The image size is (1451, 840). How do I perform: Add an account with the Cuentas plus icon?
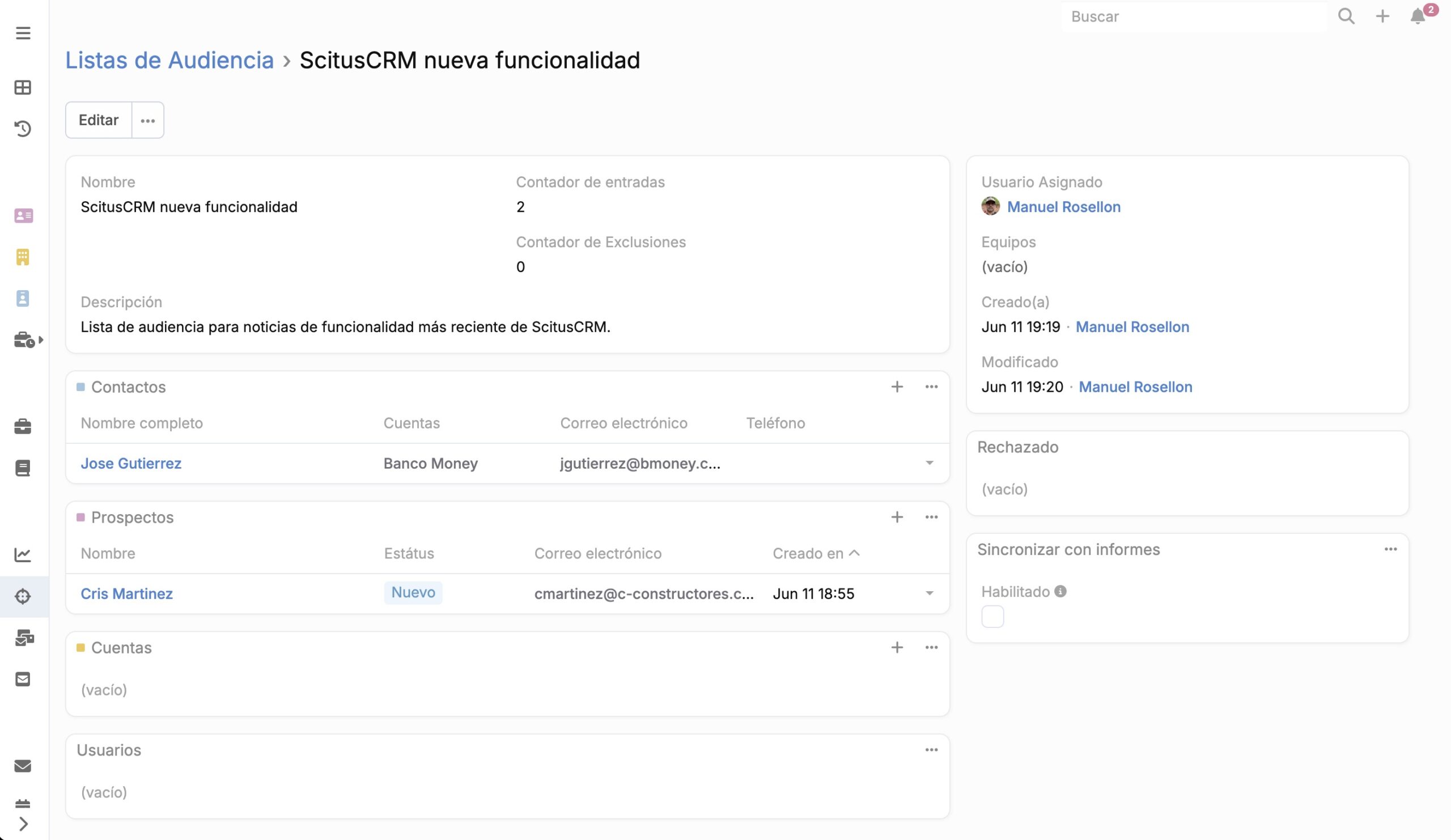tap(897, 648)
